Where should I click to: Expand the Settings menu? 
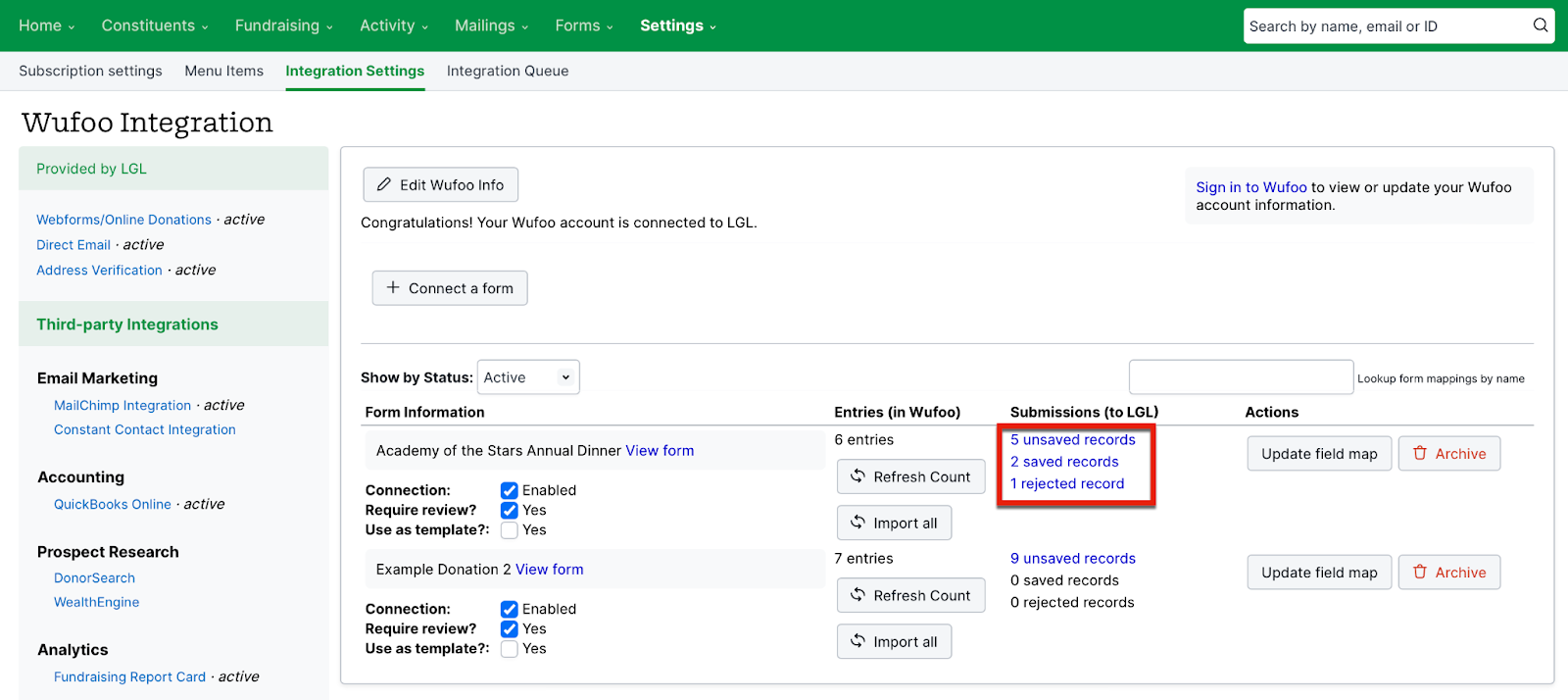click(678, 25)
